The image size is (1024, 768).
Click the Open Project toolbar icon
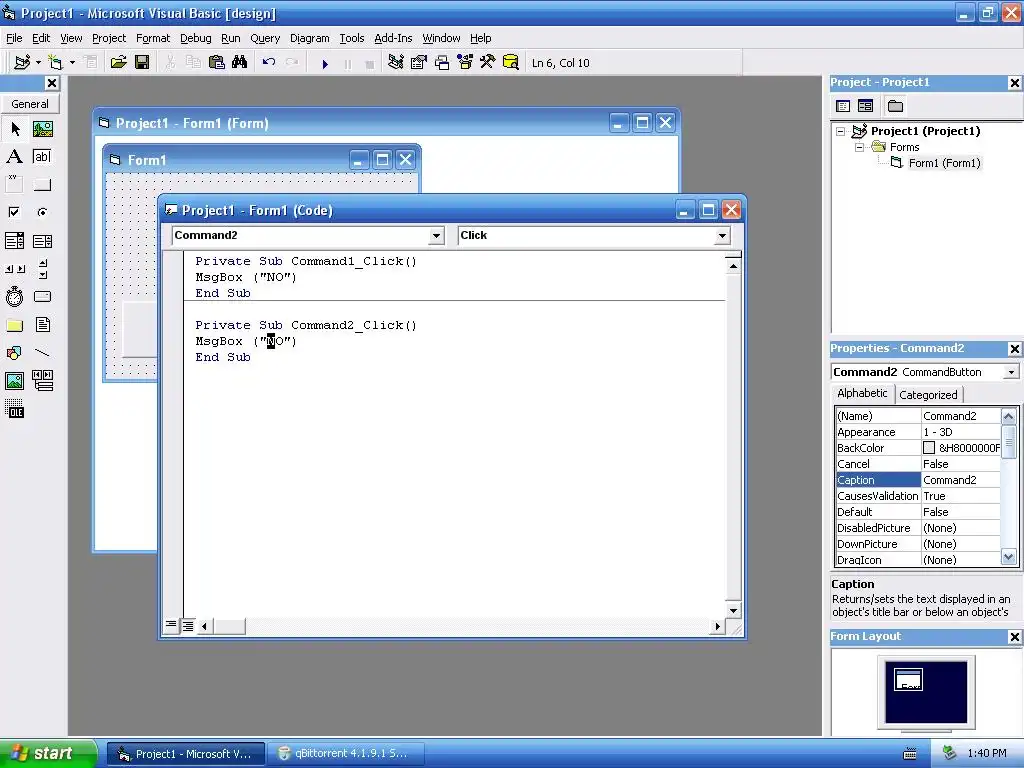(x=118, y=63)
